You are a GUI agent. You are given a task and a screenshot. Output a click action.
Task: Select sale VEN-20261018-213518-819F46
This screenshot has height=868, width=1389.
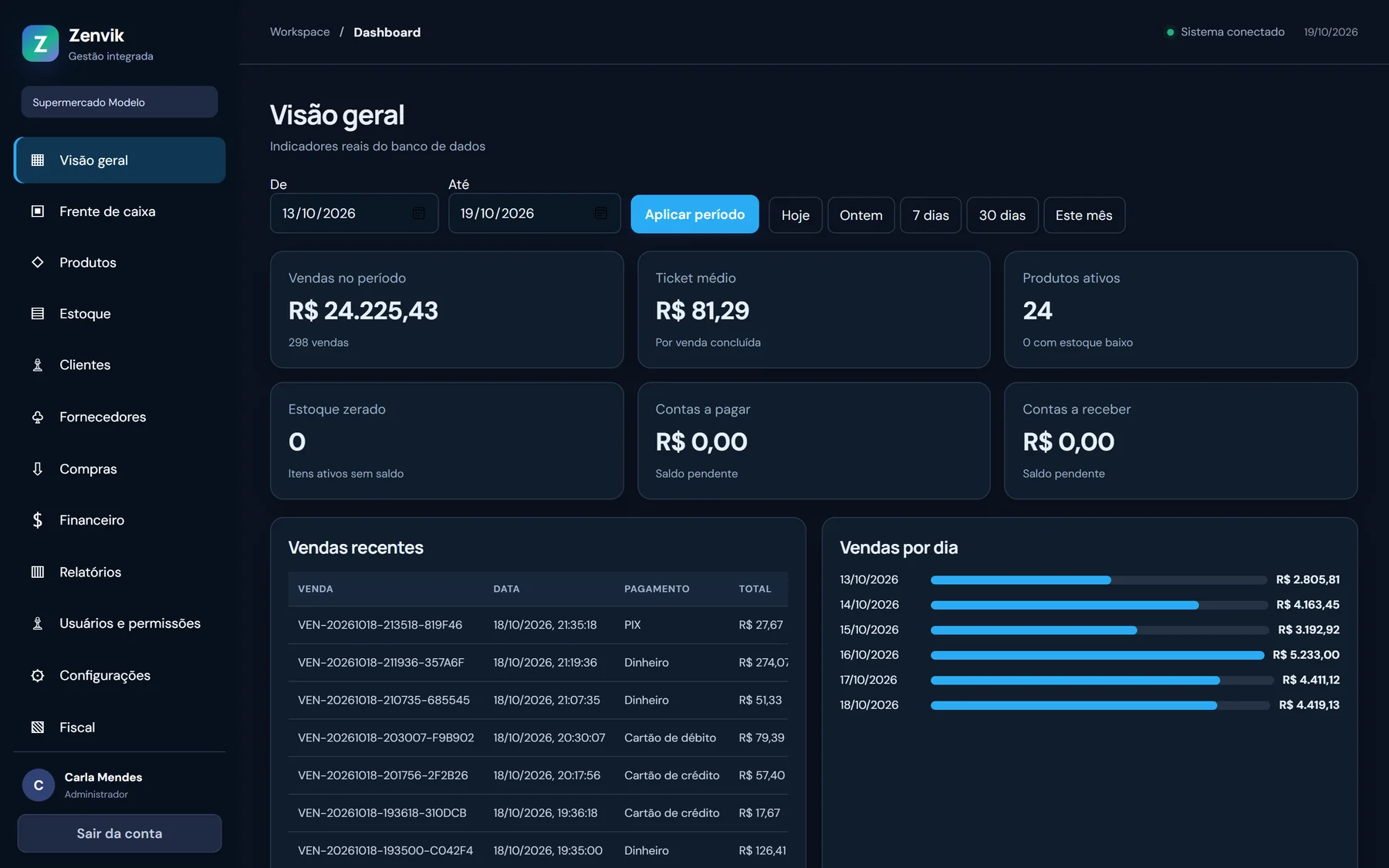[538, 625]
